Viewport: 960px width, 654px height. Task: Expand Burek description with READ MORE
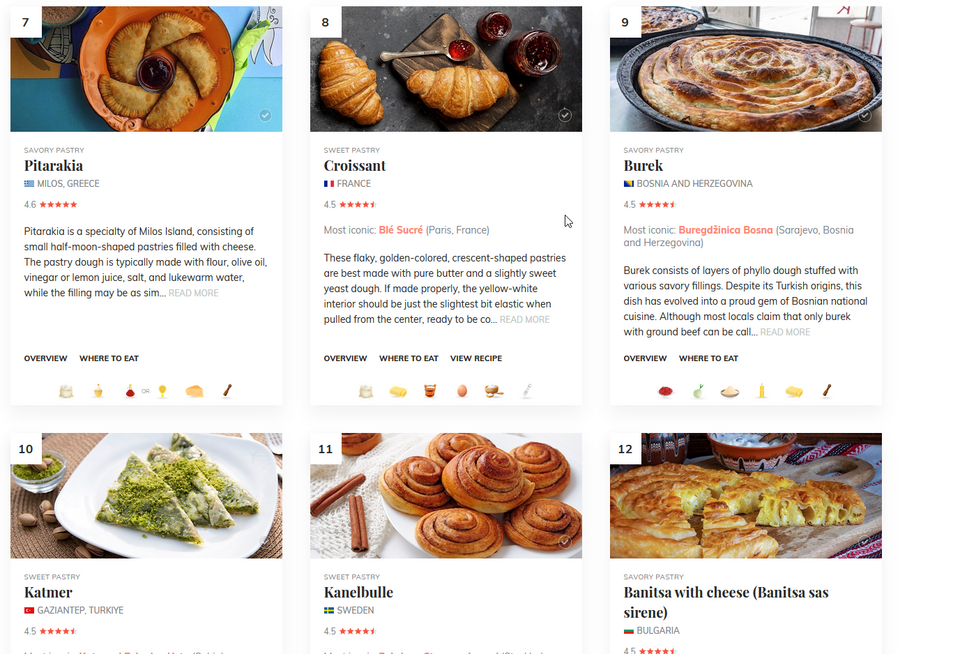(785, 333)
